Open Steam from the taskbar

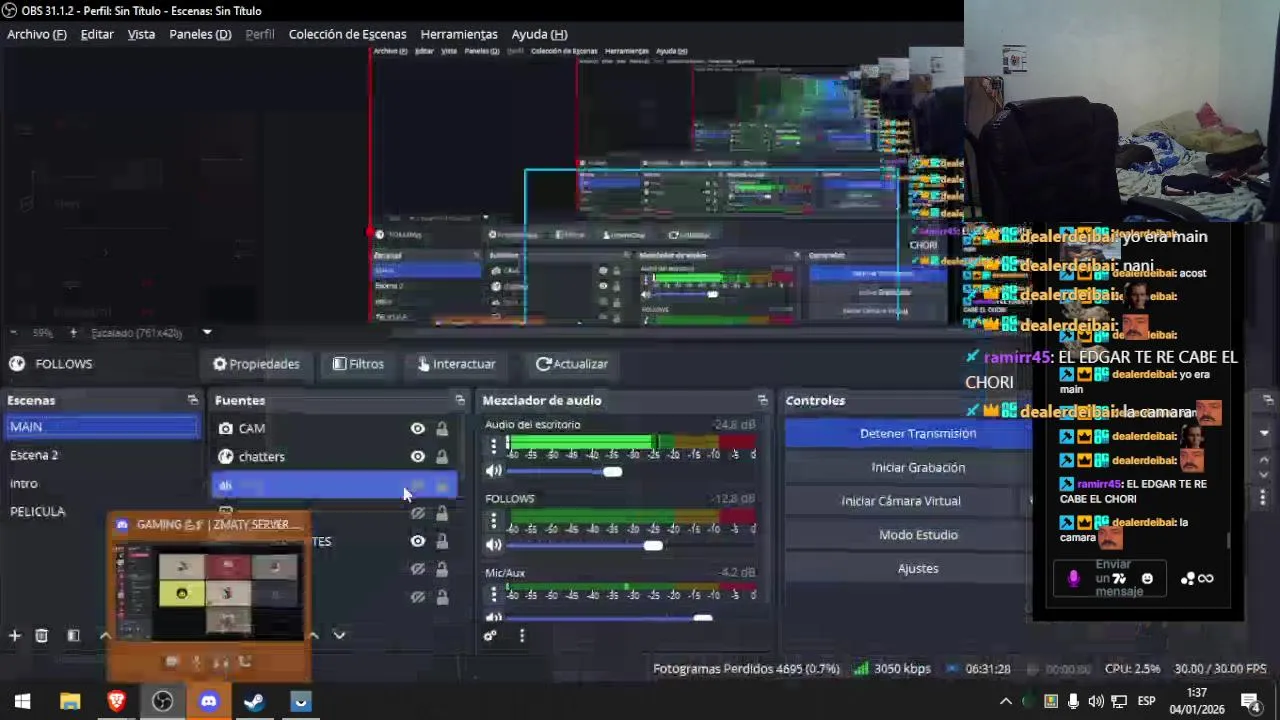coord(254,701)
